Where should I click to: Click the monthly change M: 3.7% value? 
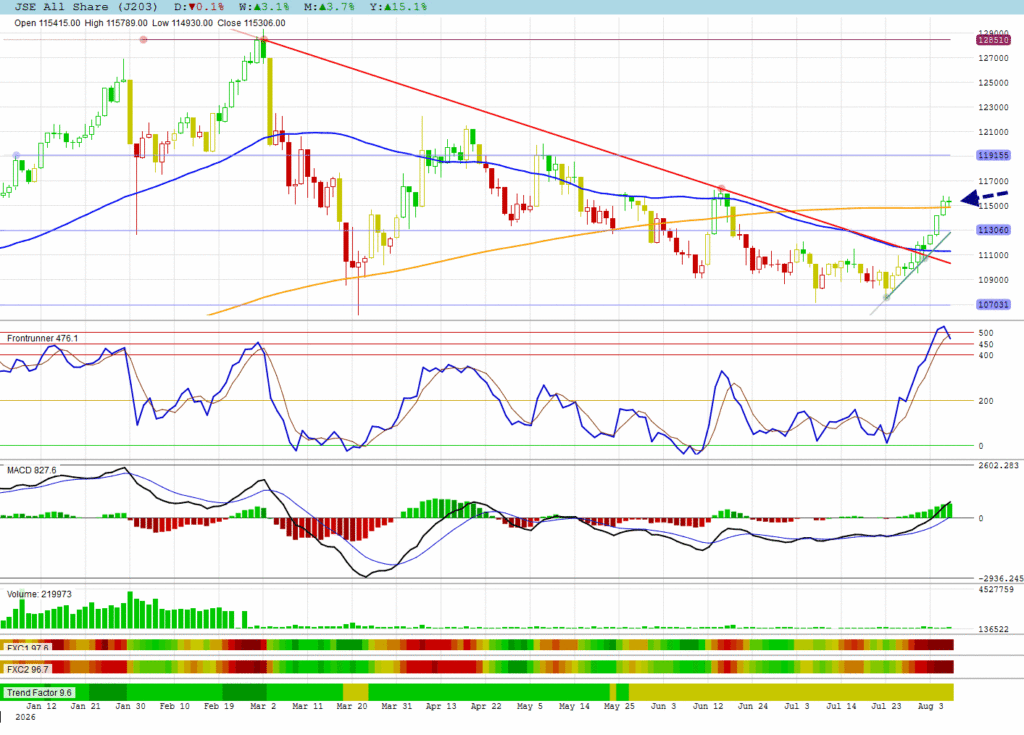coord(329,7)
